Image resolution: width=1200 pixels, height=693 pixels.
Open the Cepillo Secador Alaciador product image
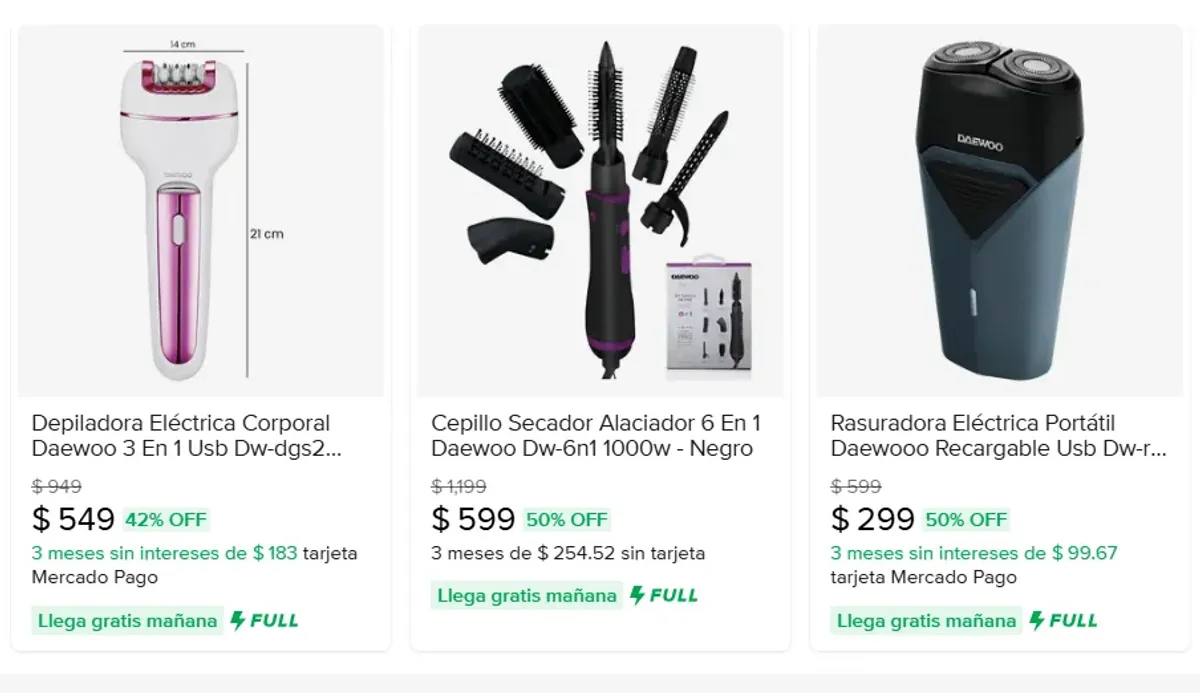(x=600, y=212)
